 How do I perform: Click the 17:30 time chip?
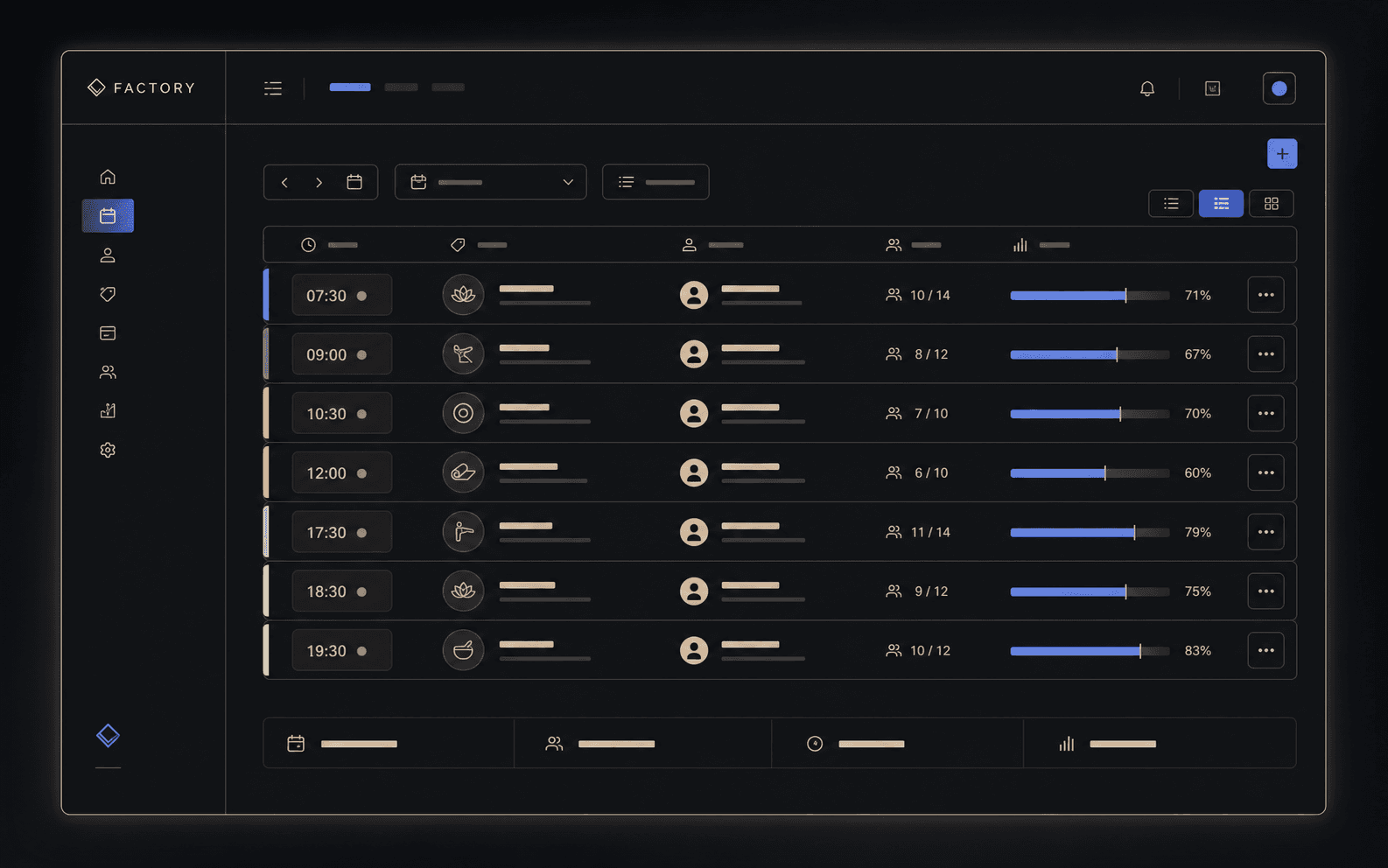pos(341,532)
